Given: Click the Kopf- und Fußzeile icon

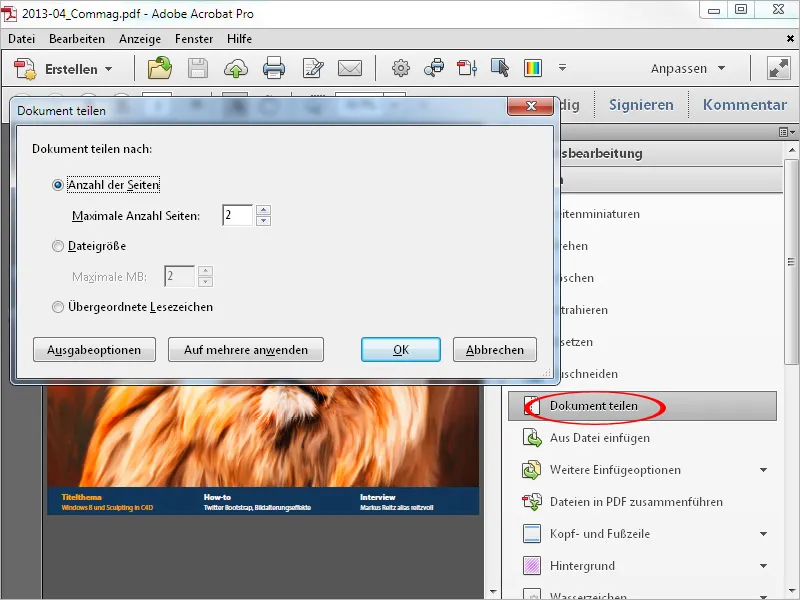Looking at the screenshot, I should tap(532, 534).
